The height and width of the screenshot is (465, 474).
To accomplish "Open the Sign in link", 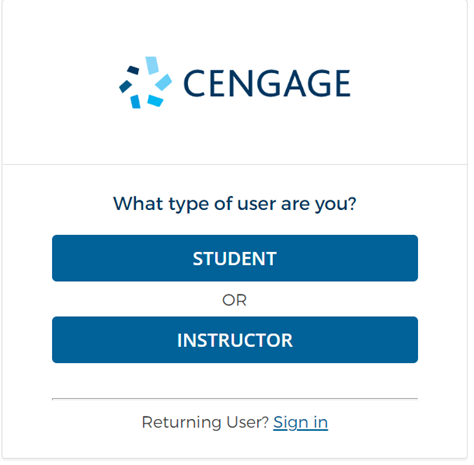I will (x=300, y=422).
